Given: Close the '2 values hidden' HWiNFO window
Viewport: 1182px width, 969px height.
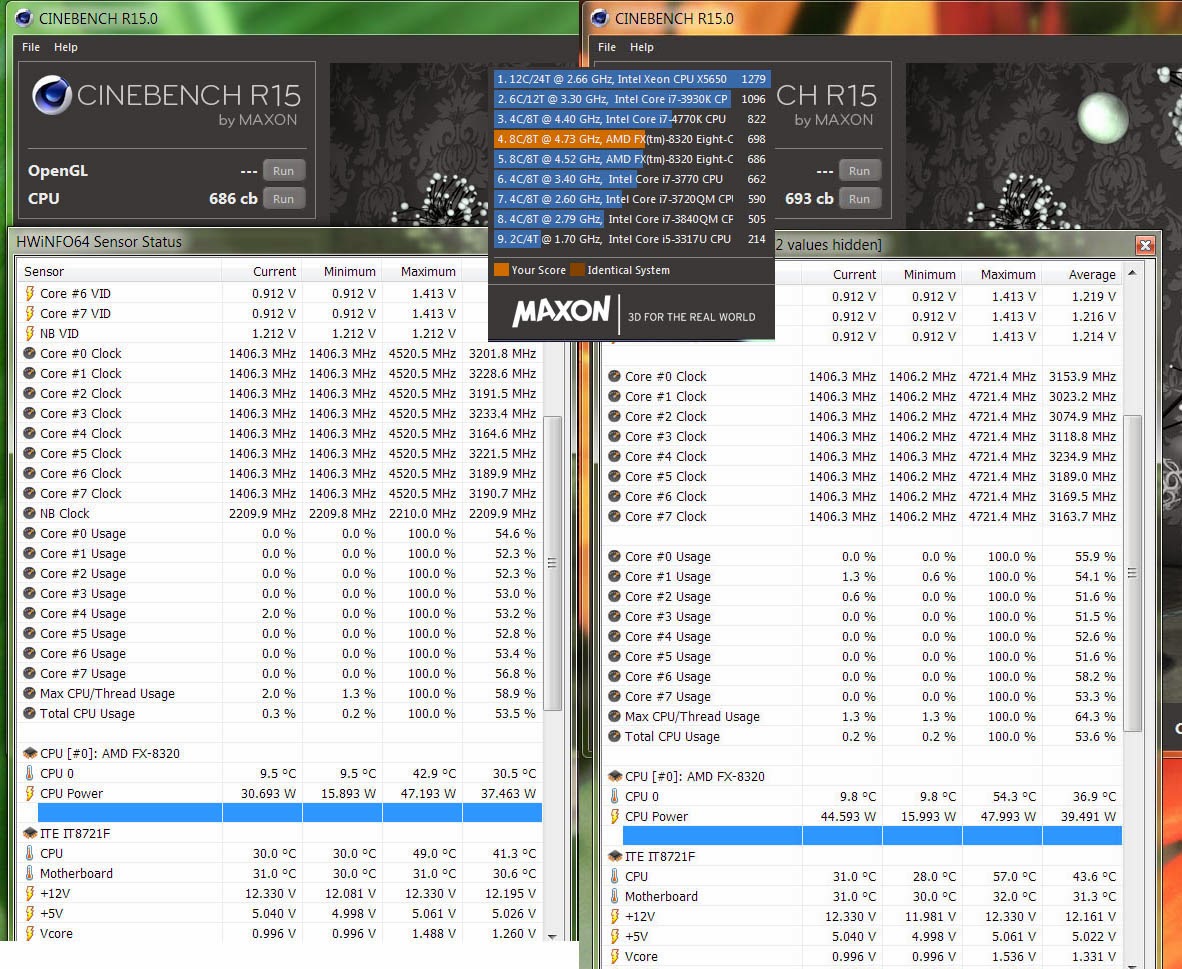Looking at the screenshot, I should 1145,245.
